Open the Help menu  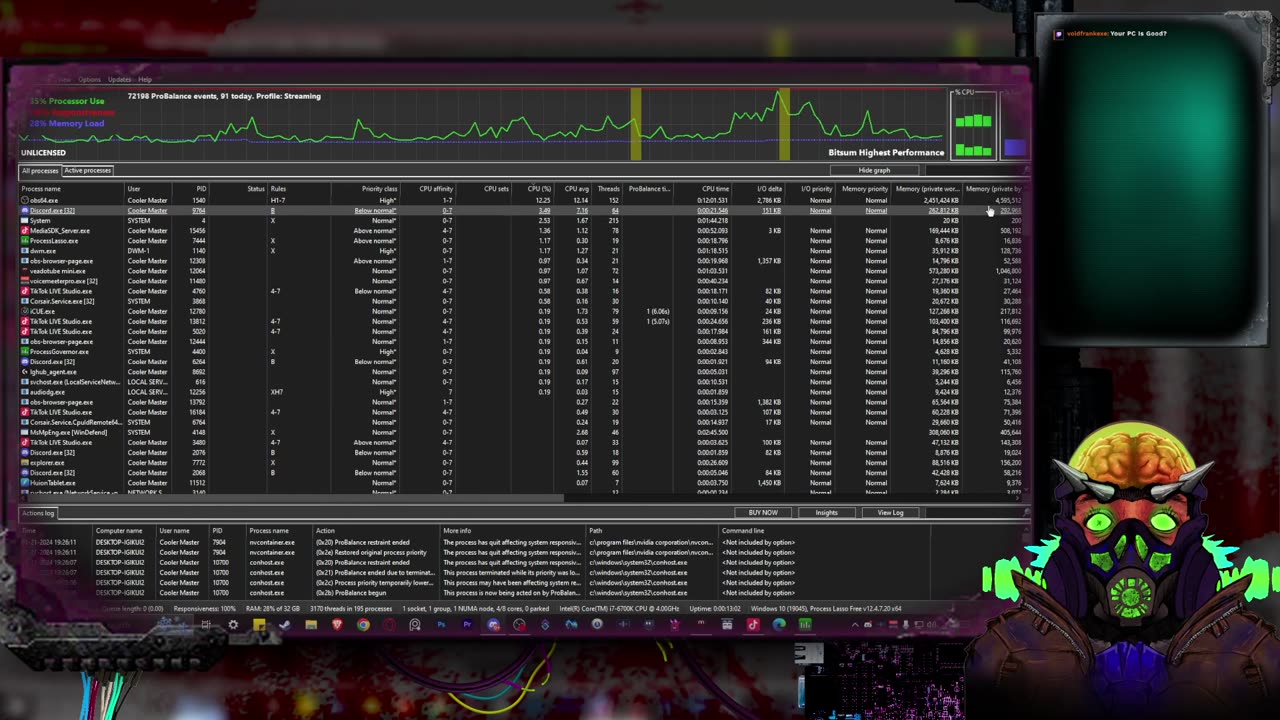(145, 79)
